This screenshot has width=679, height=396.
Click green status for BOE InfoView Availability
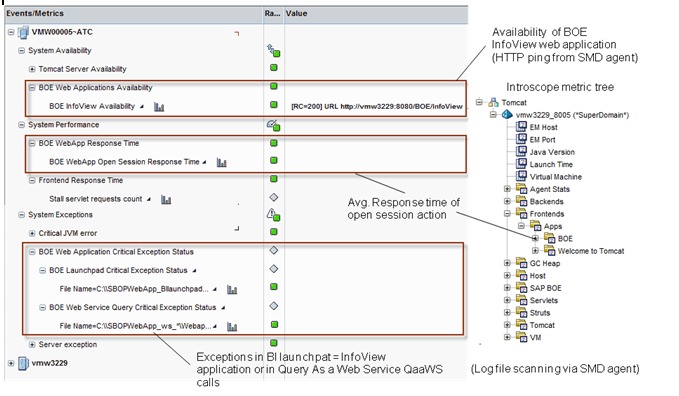(274, 104)
